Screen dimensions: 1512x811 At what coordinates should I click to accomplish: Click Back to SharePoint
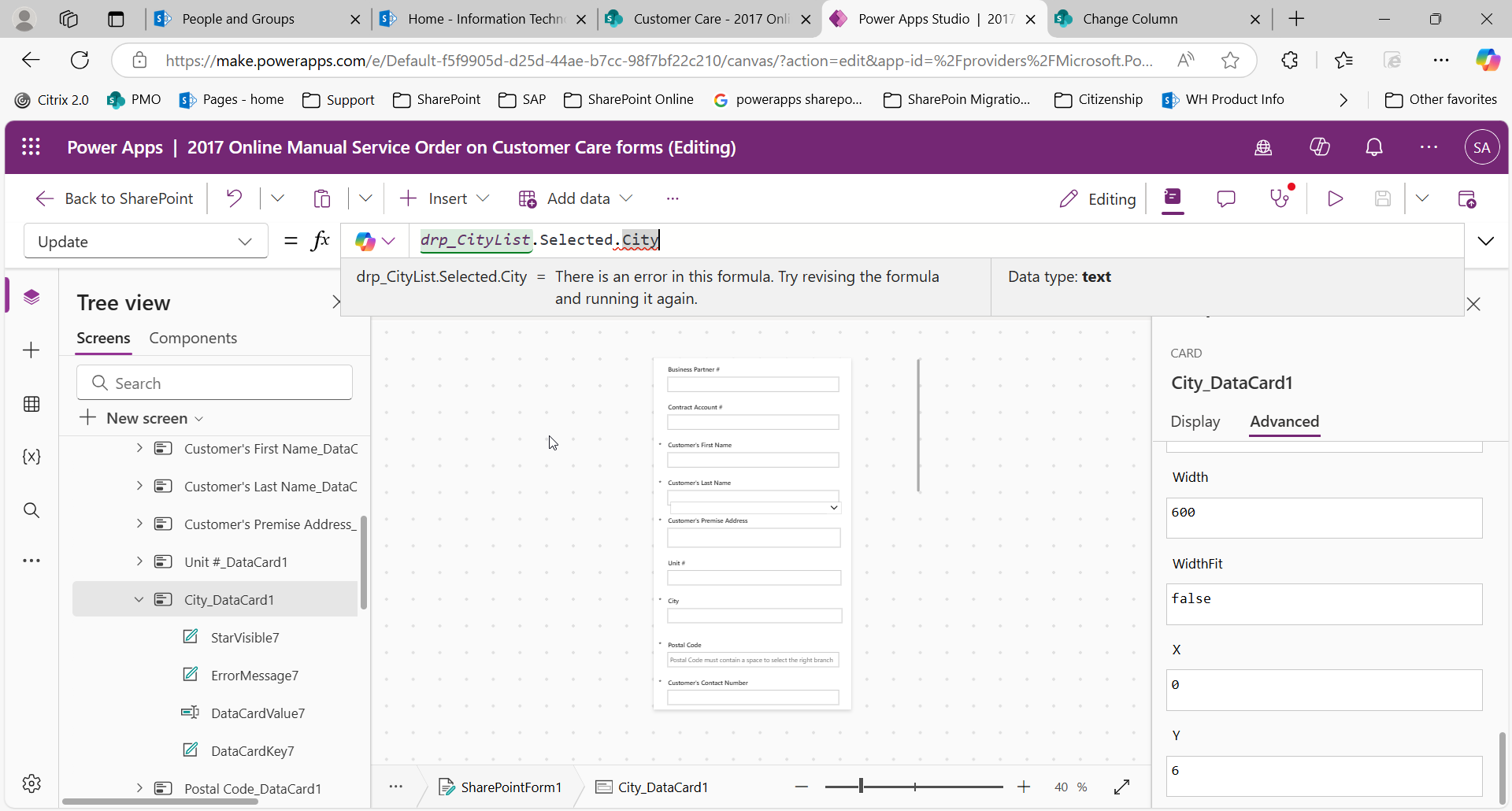[115, 198]
